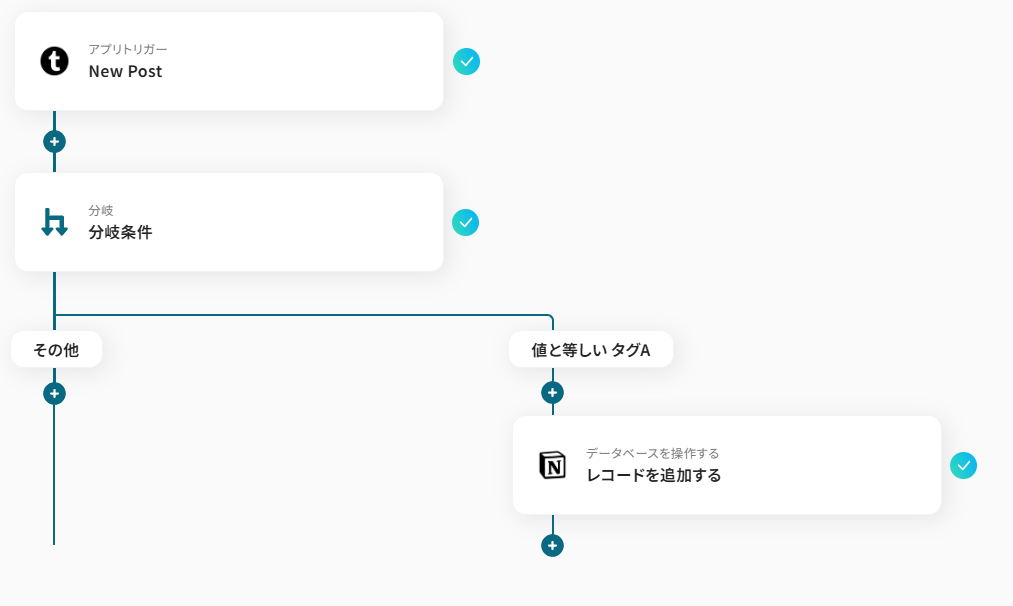Click the Tumblr icon on the New Post trigger
Image resolution: width=1013 pixels, height=606 pixels.
pyautogui.click(x=54, y=61)
